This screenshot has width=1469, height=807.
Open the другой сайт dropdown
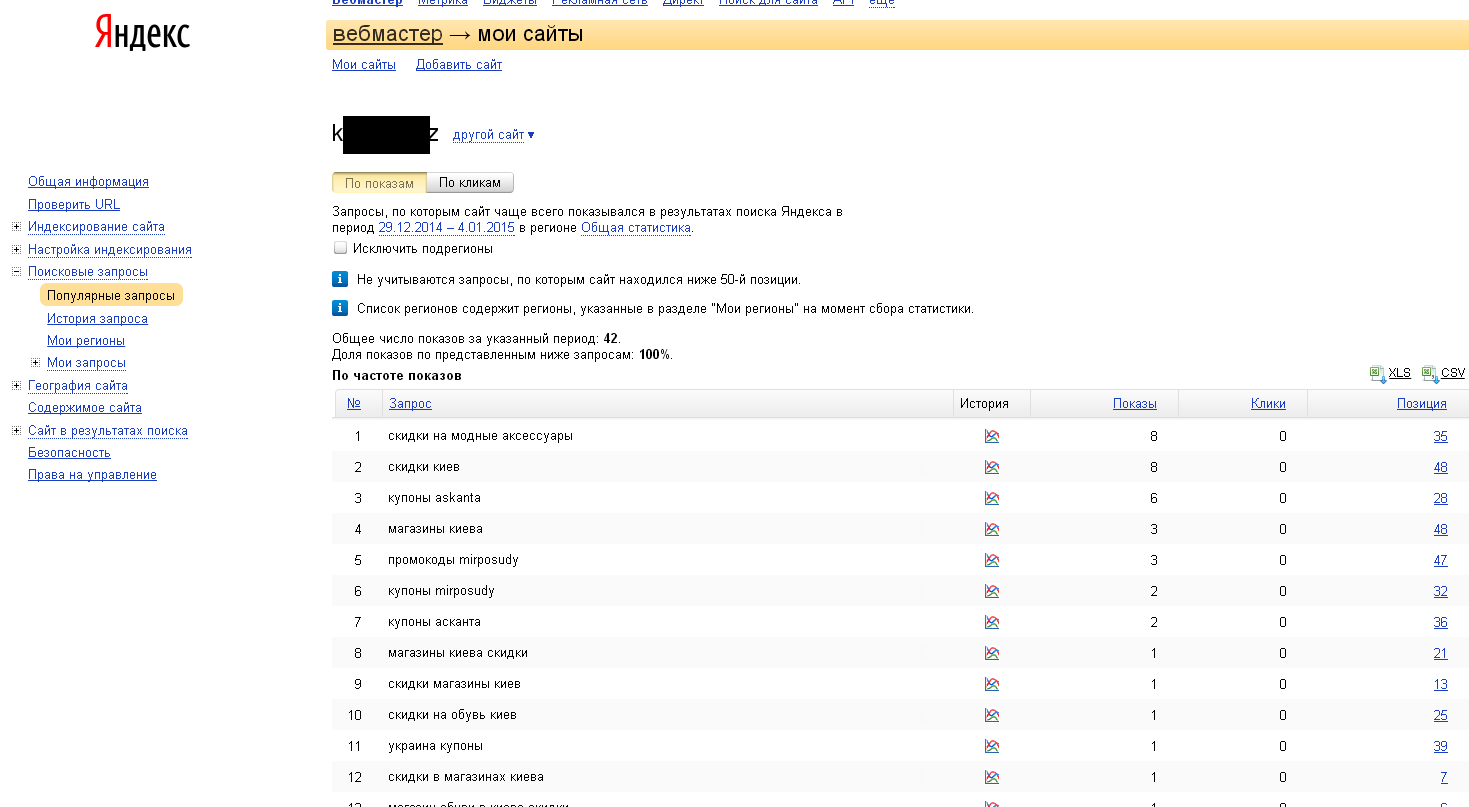(x=493, y=135)
